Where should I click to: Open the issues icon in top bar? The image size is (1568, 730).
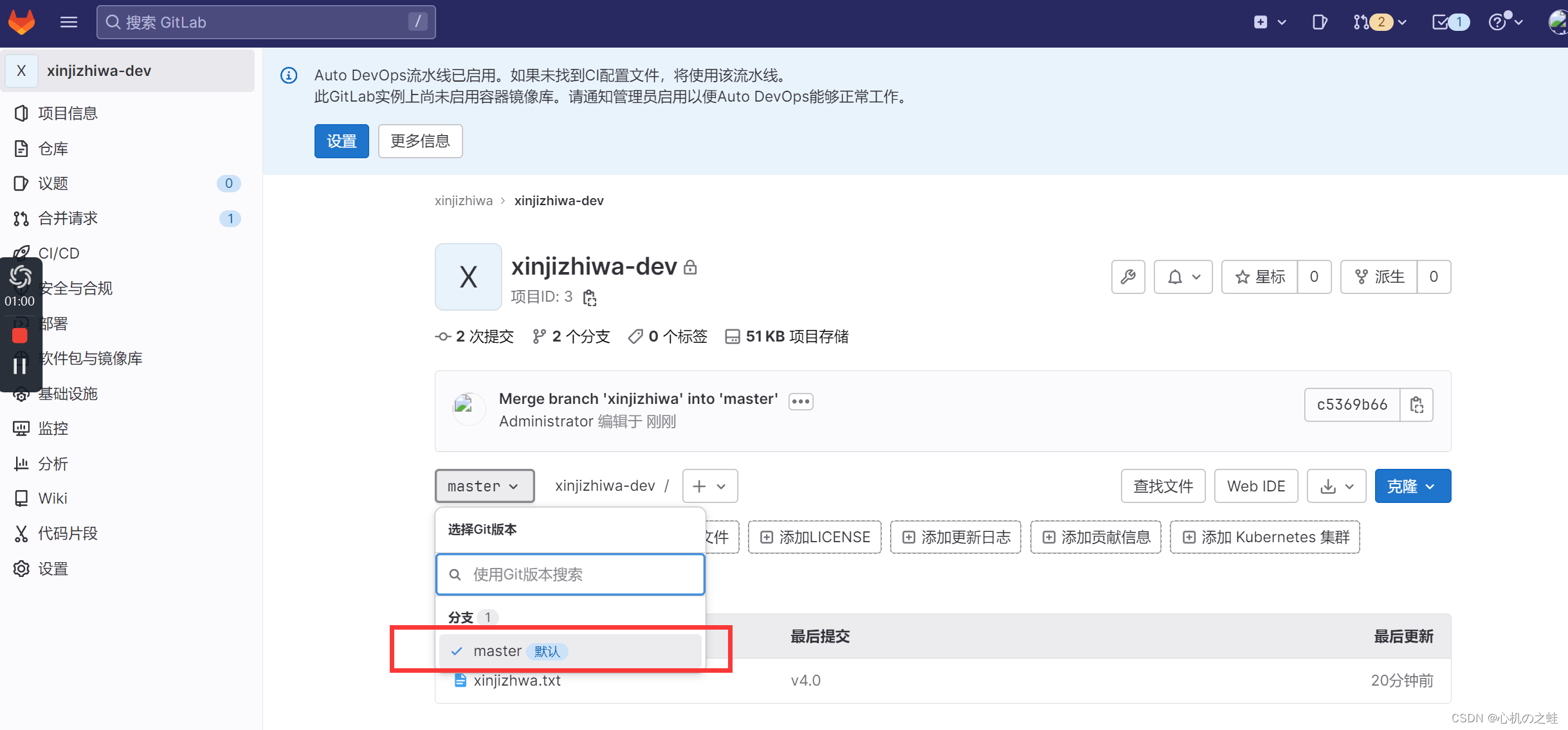(x=1320, y=23)
